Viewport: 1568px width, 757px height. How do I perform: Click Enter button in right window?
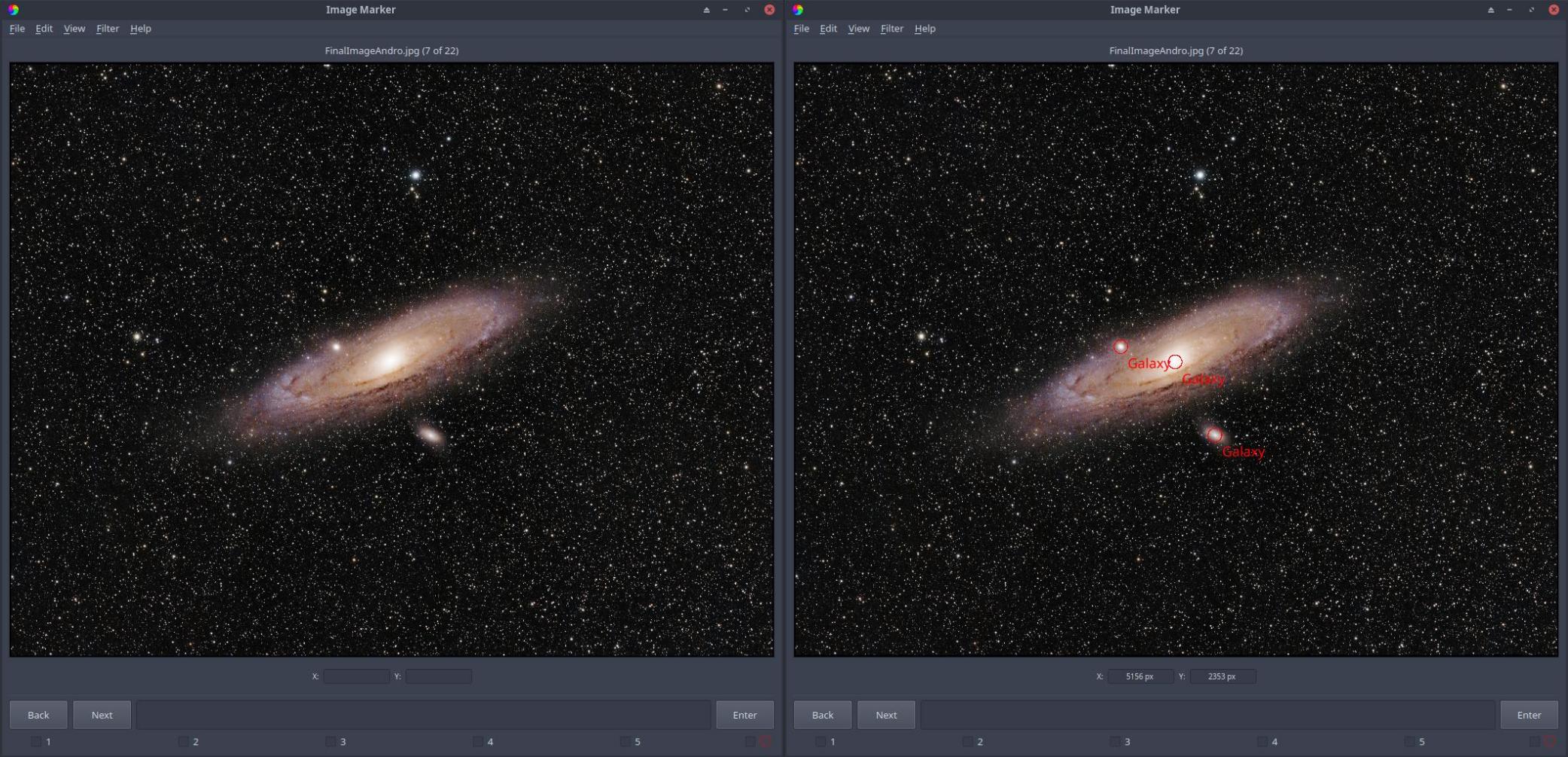click(x=1529, y=715)
